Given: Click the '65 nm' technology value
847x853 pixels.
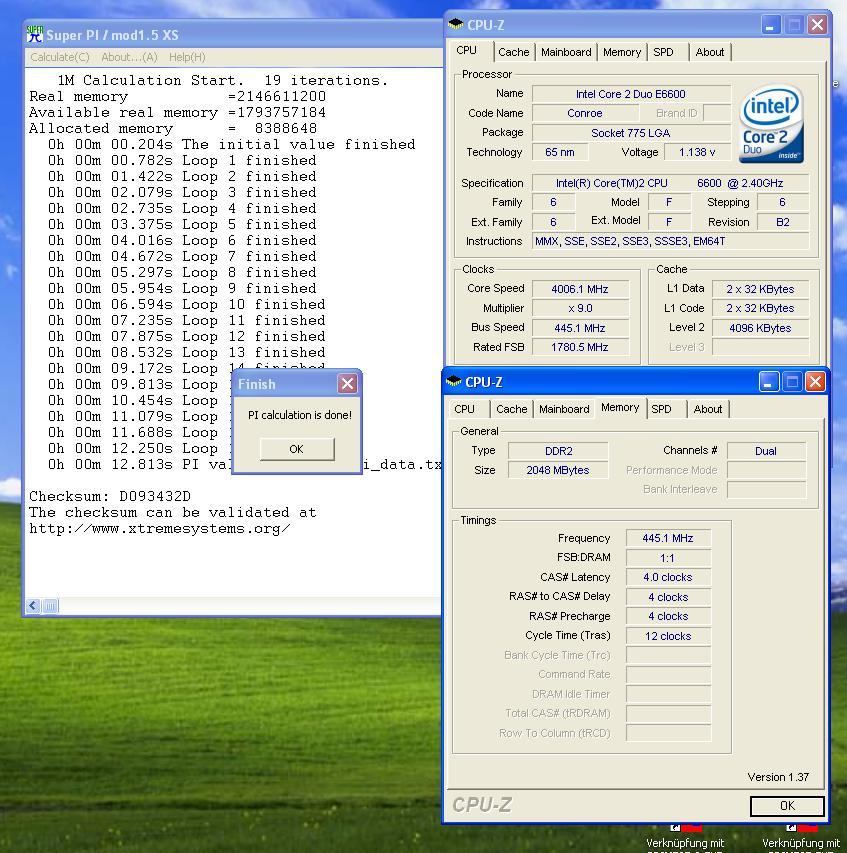Looking at the screenshot, I should tap(559, 152).
